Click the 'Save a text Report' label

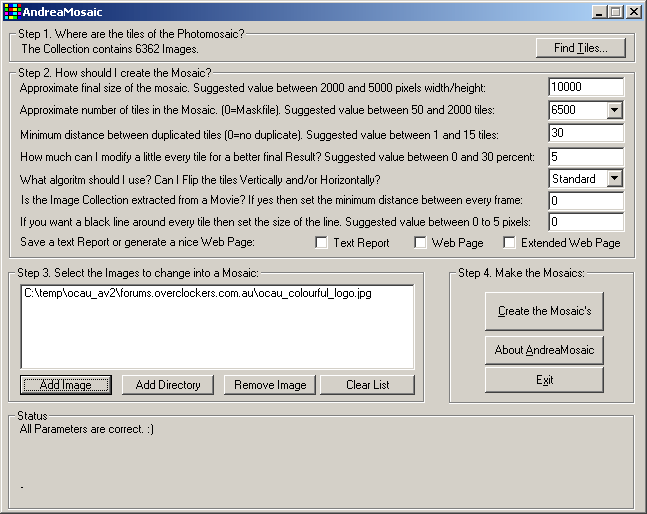(x=137, y=242)
